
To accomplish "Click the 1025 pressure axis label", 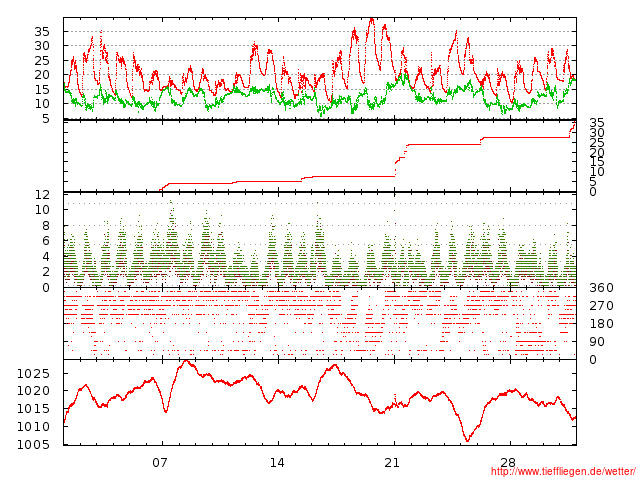I will click(x=33, y=373).
